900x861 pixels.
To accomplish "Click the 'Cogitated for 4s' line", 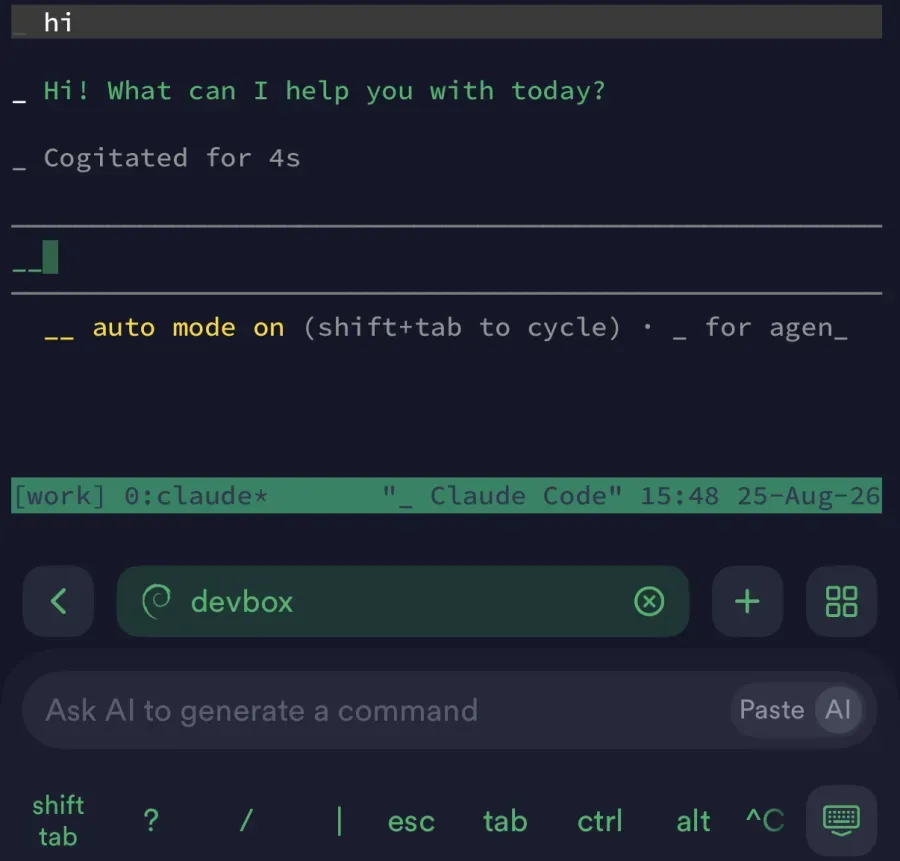I will (172, 158).
